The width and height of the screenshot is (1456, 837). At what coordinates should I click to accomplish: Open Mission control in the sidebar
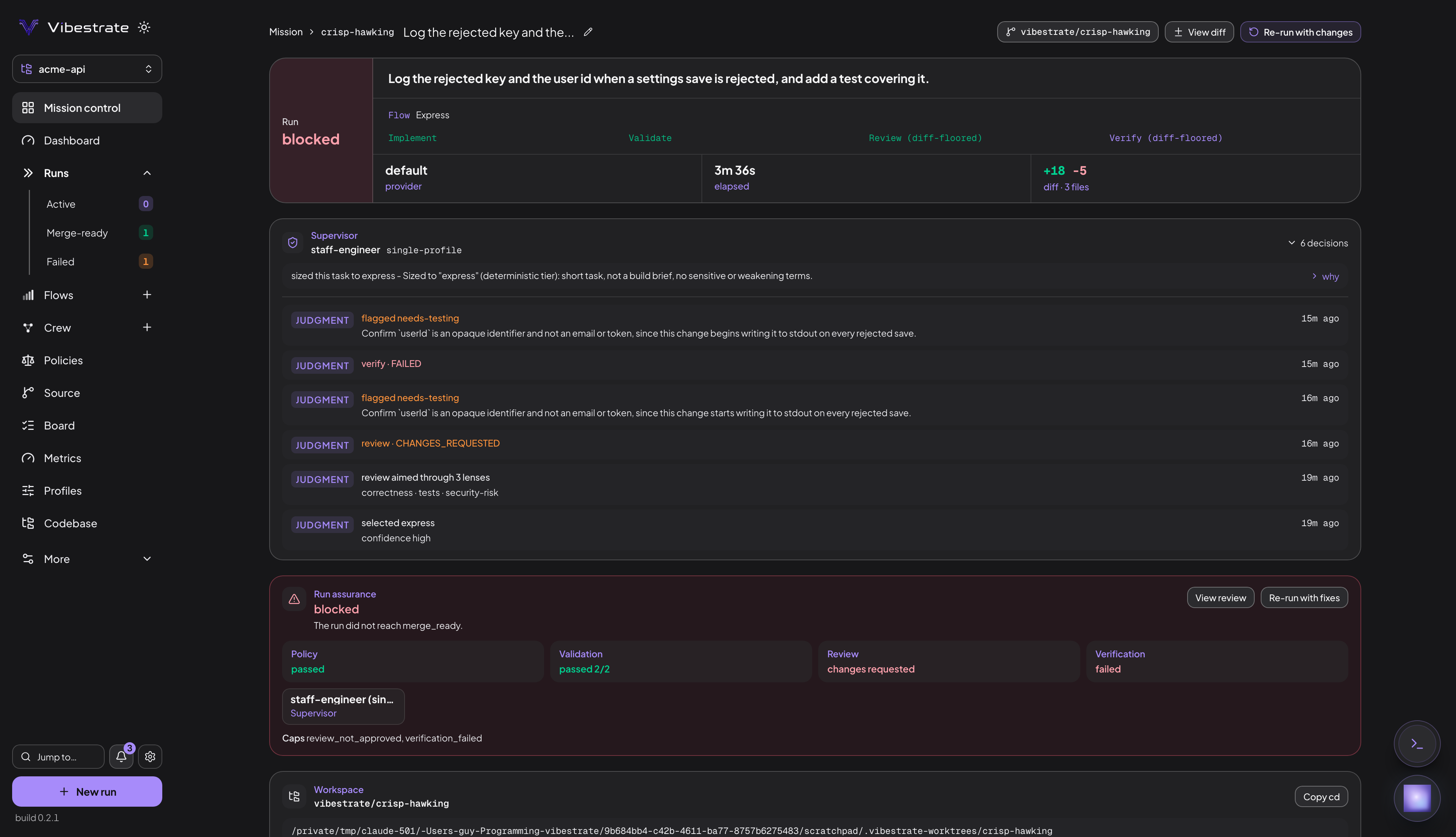point(87,108)
